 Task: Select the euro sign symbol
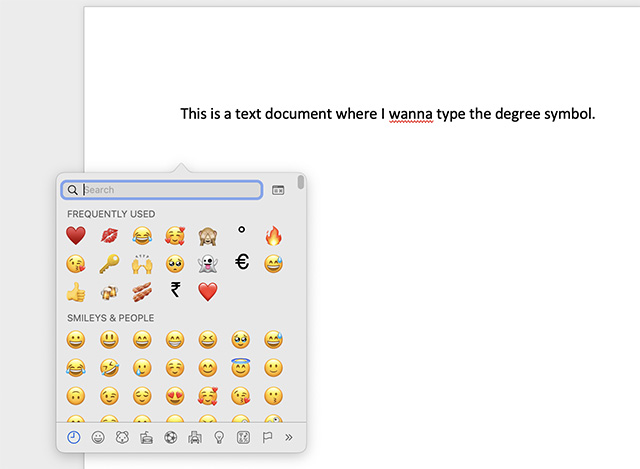click(241, 263)
